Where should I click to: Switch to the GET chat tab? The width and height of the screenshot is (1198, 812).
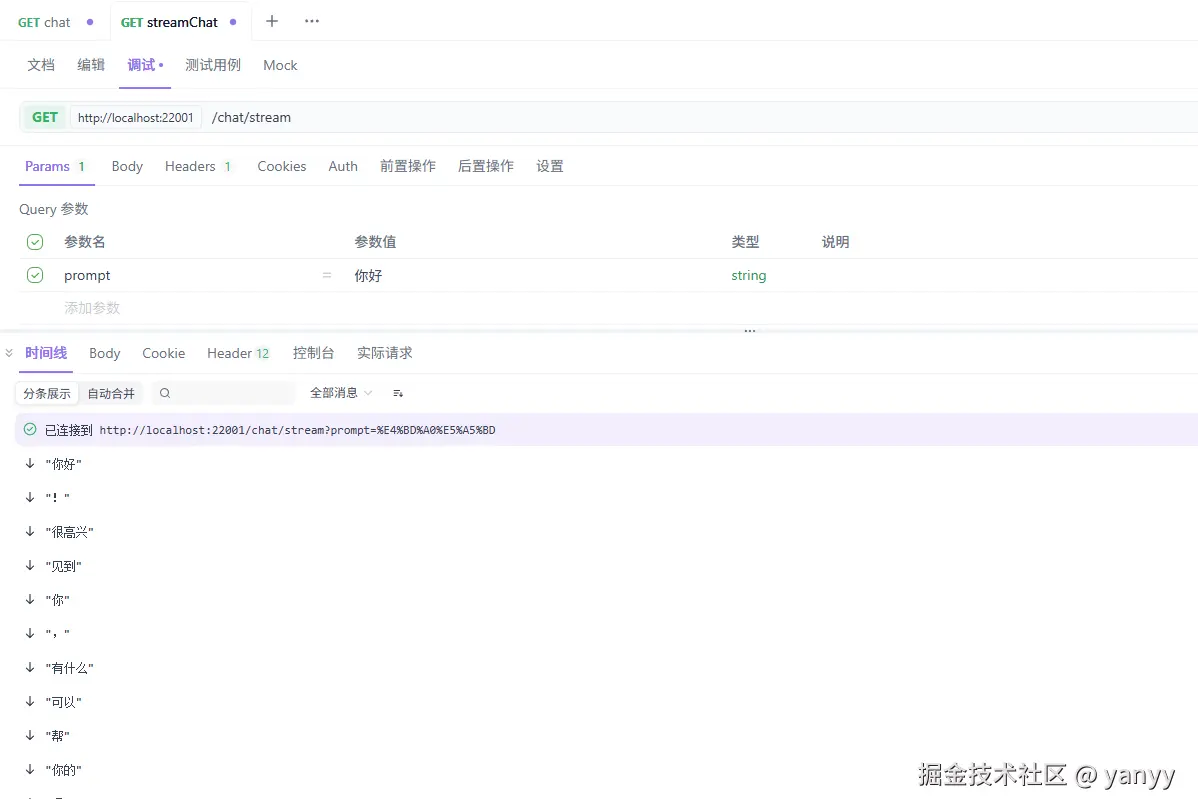(x=56, y=22)
